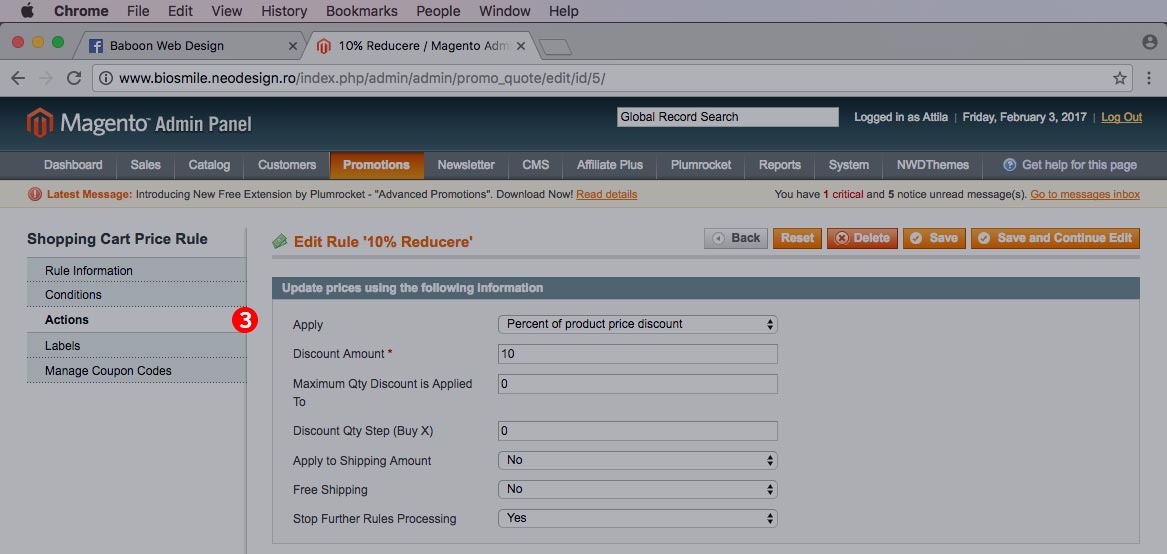
Task: Open the Manage Coupon Codes tab
Action: [x=108, y=371]
